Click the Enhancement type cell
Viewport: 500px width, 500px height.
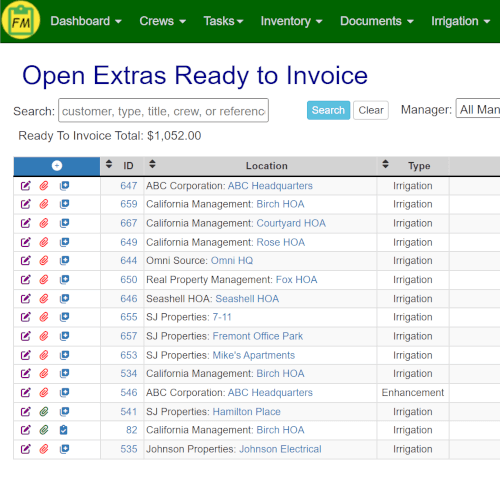coord(413,392)
